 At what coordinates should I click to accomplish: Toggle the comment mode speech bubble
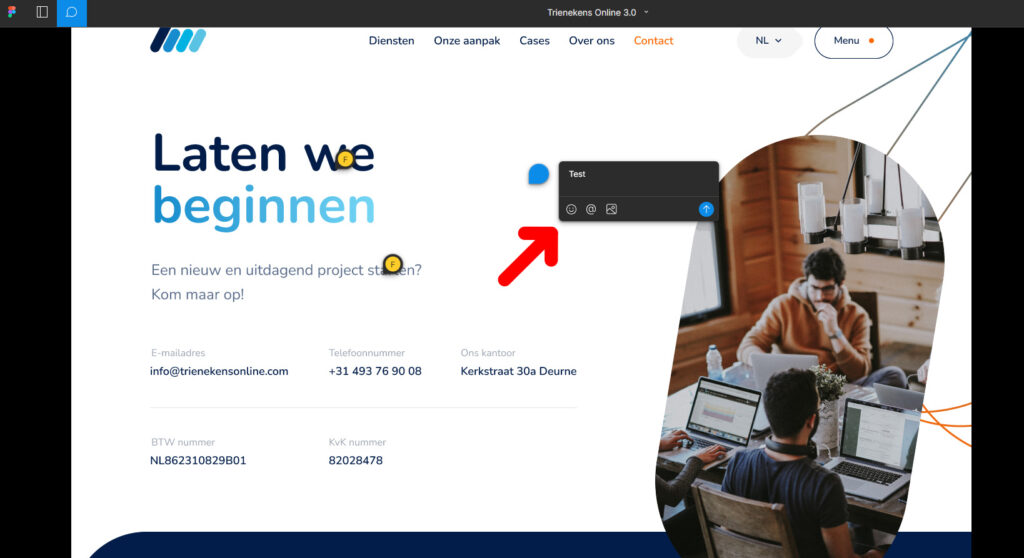coord(72,12)
